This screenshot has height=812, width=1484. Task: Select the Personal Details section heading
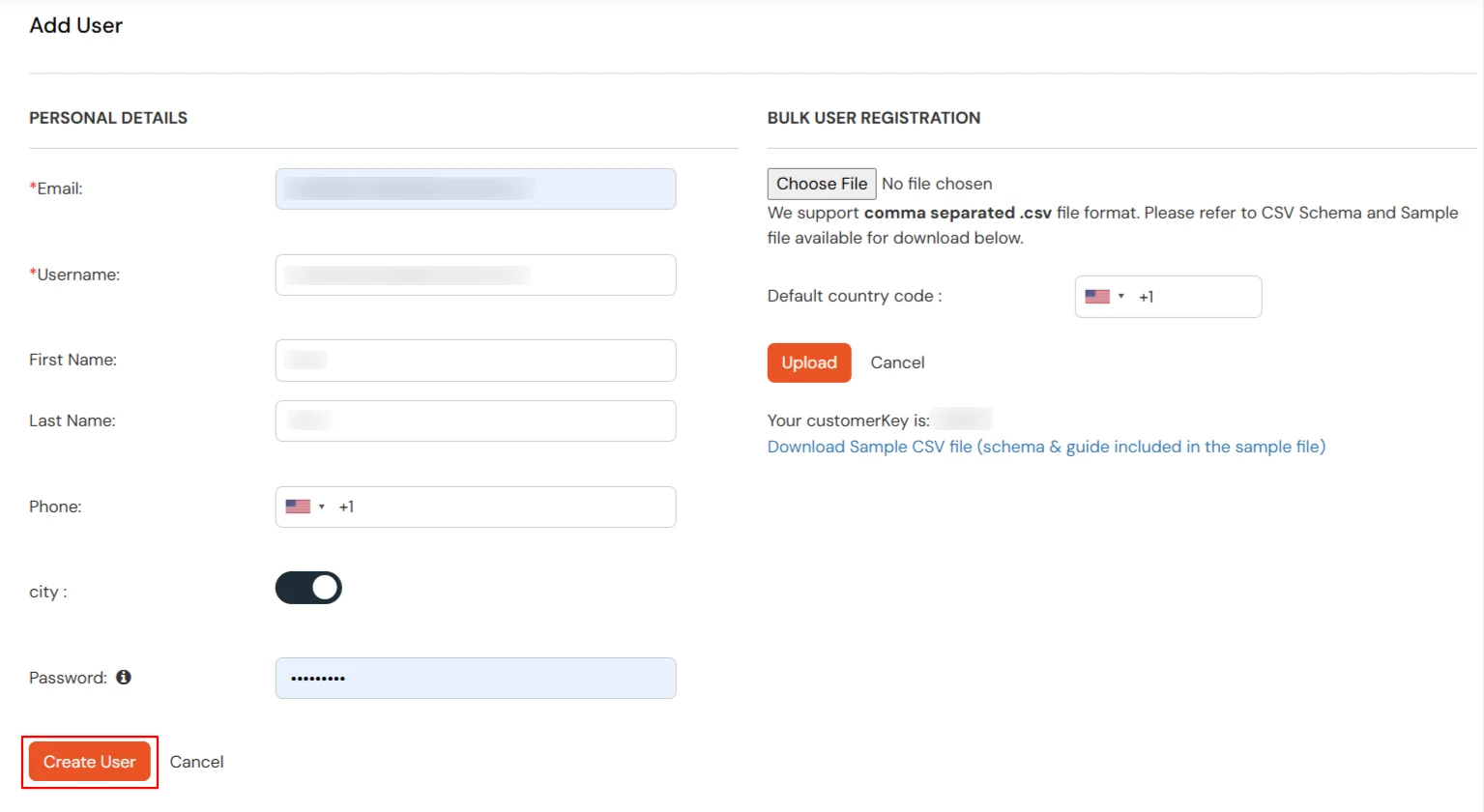point(107,117)
